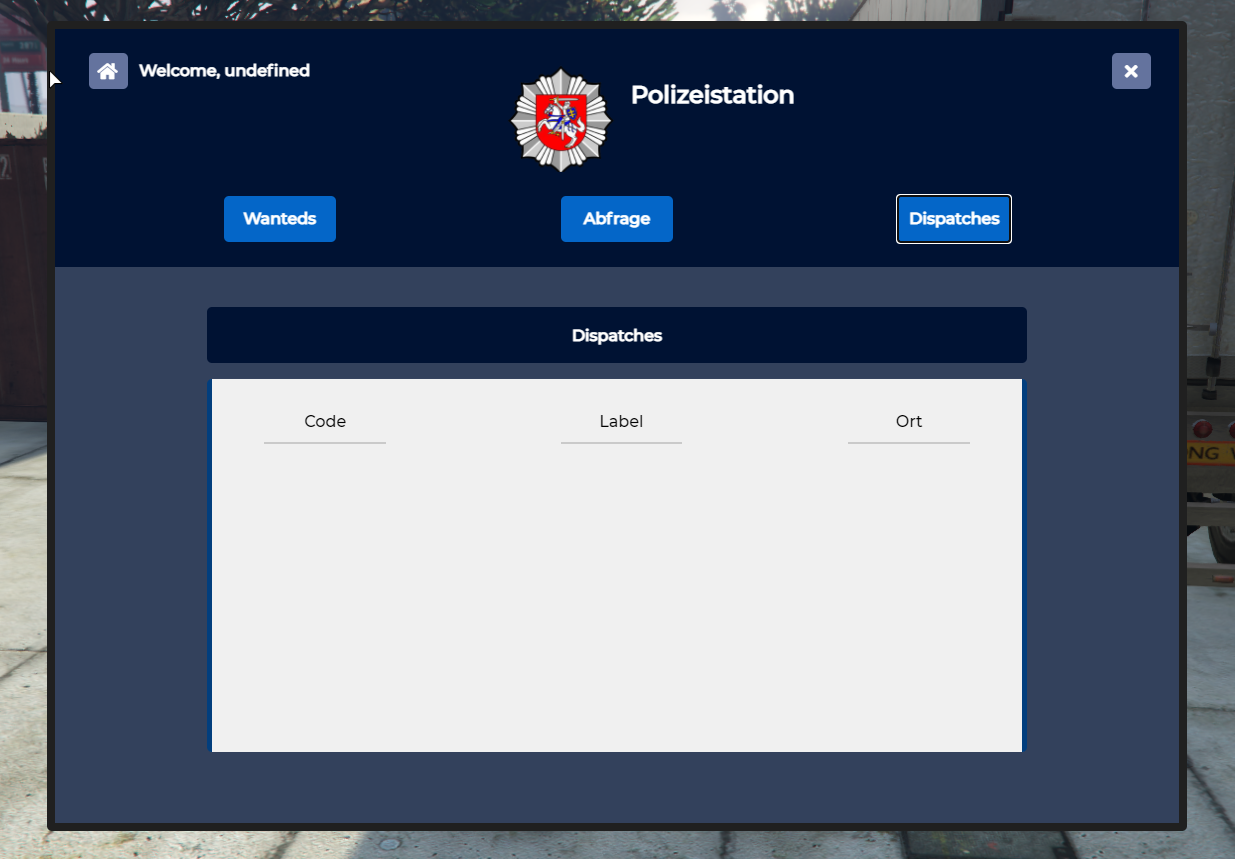Click the "Welcome, undefined" greeting text
This screenshot has height=859, width=1235.
(x=224, y=71)
